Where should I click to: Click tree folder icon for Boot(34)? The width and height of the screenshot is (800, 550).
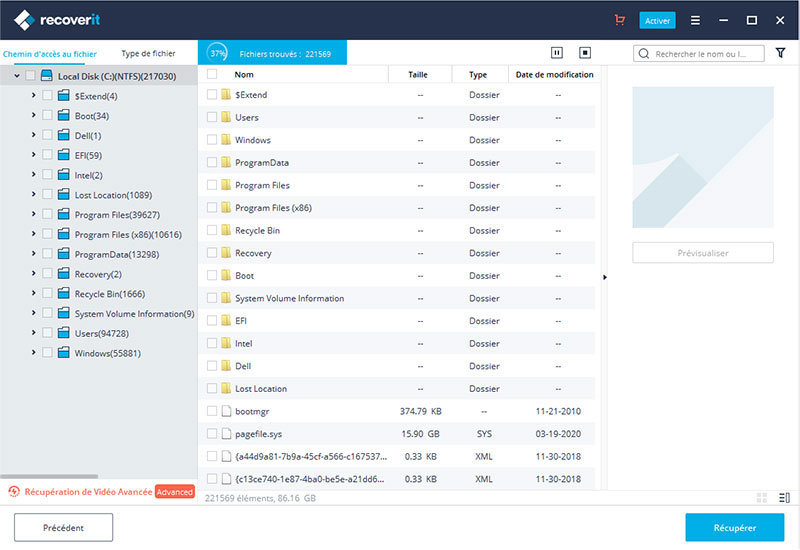click(63, 115)
